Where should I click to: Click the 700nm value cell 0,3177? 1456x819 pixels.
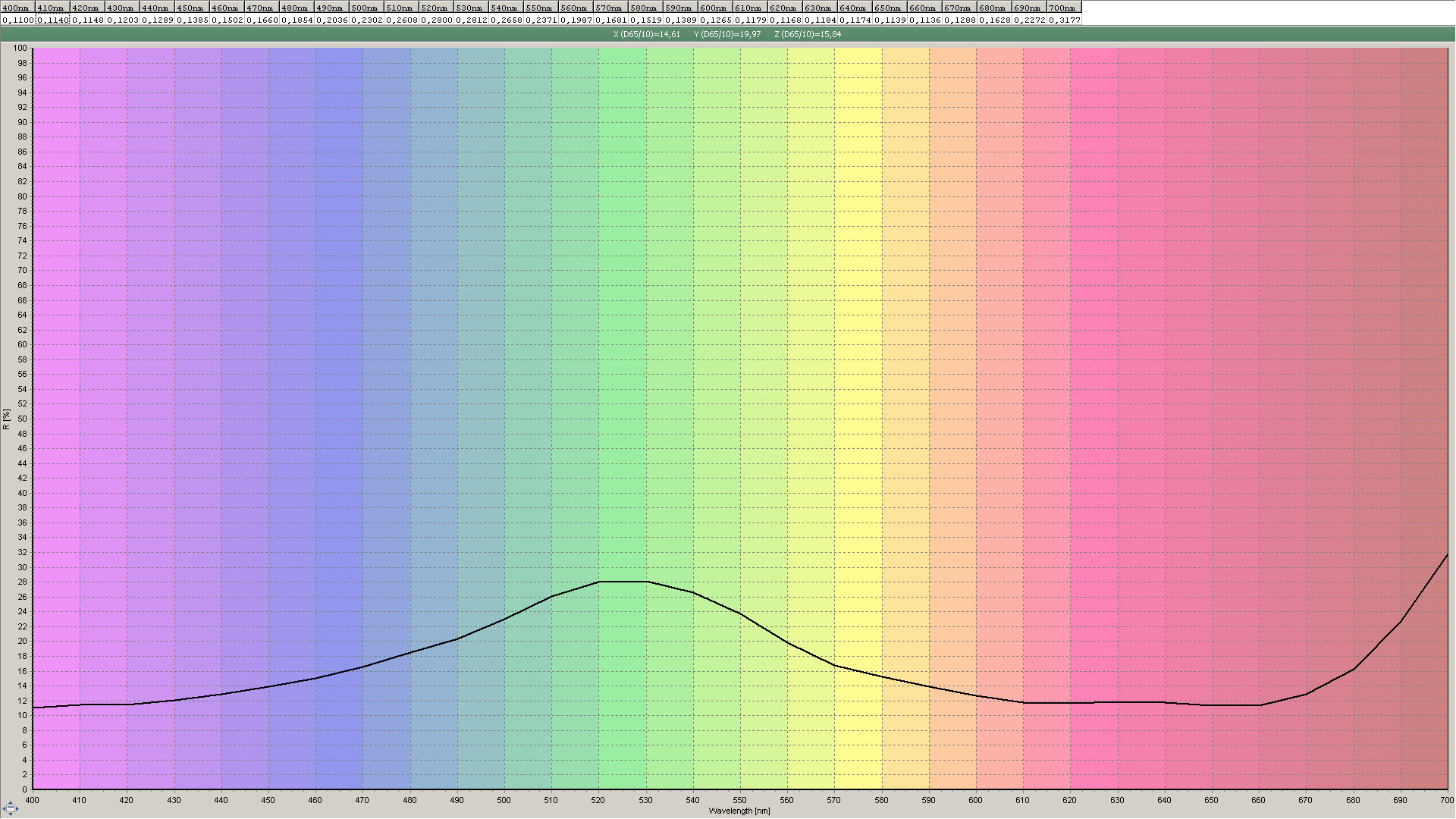(x=1064, y=20)
